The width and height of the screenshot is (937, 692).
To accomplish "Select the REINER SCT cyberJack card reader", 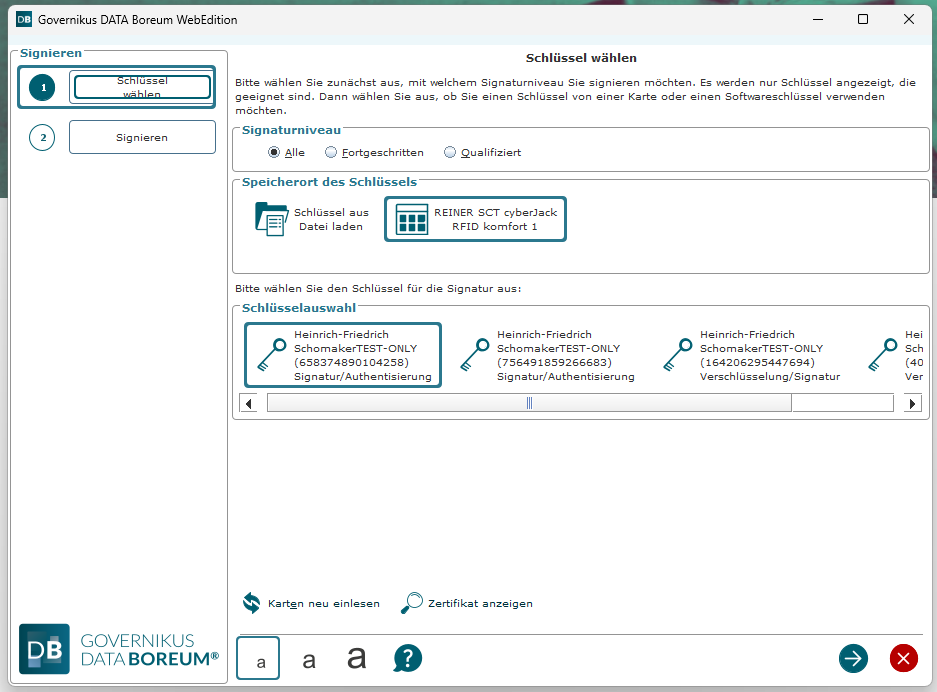I will (x=475, y=219).
